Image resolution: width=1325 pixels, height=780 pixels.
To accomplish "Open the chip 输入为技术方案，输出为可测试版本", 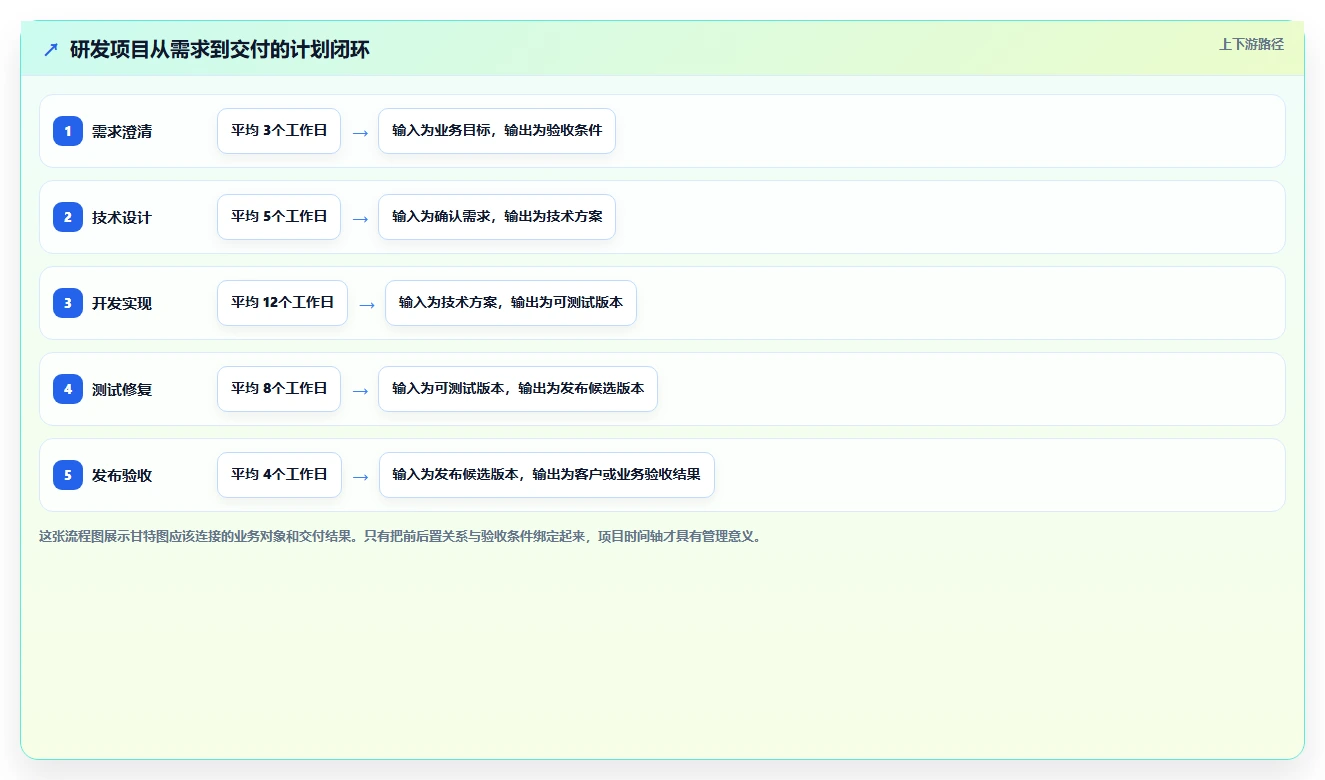I will click(x=511, y=303).
